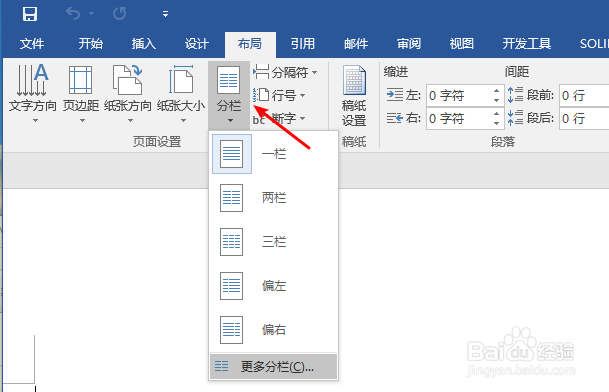Open the 文件 tab
Screen dimensions: 609x392
[32, 44]
